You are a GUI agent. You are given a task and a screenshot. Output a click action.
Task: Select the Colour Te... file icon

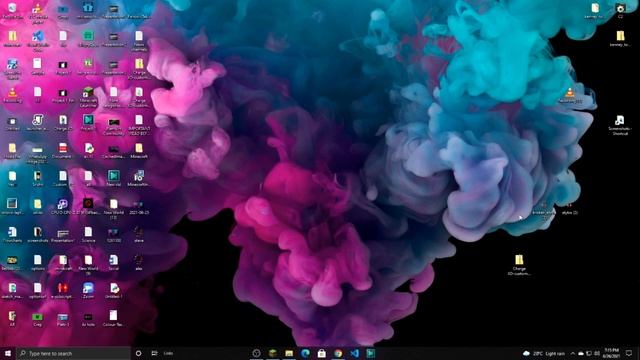point(113,318)
